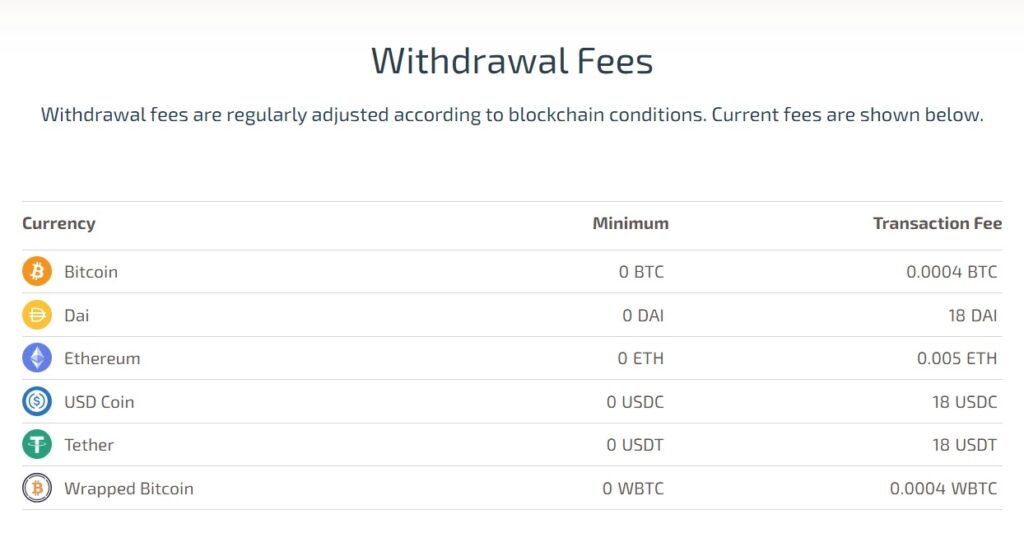Click the 0.005 ETH transaction fee
The image size is (1024, 538).
(x=956, y=358)
